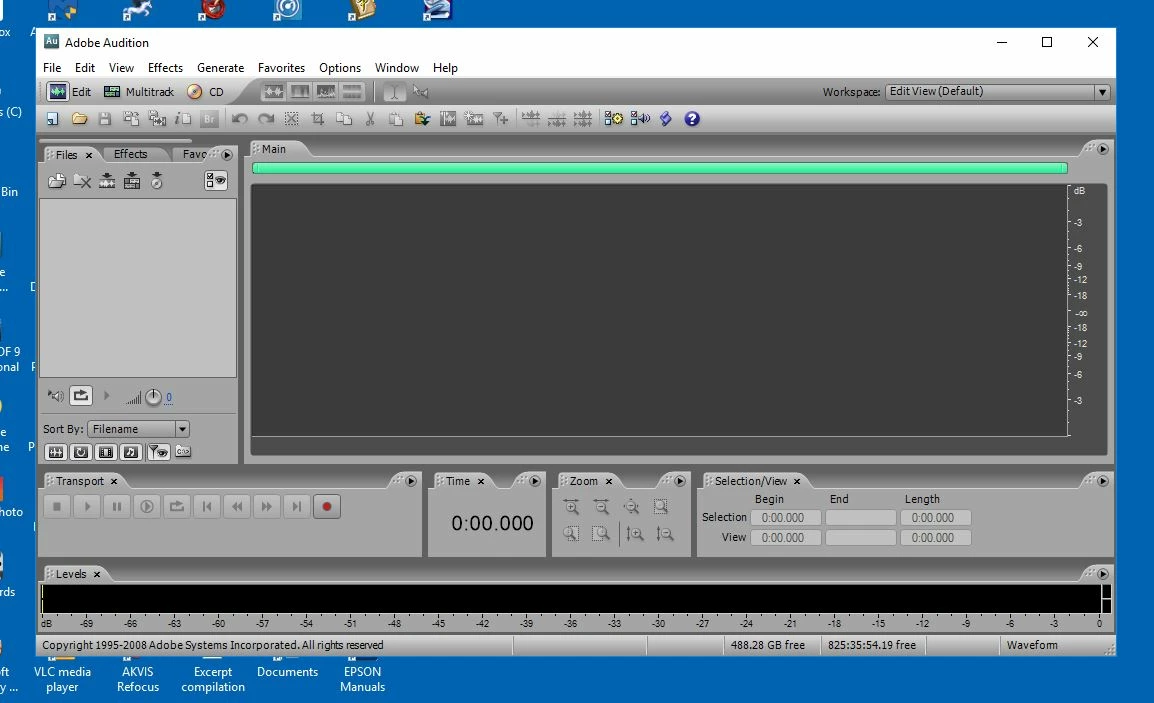The width and height of the screenshot is (1154, 703).
Task: Toggle show audio files filter button
Action: (x=56, y=452)
